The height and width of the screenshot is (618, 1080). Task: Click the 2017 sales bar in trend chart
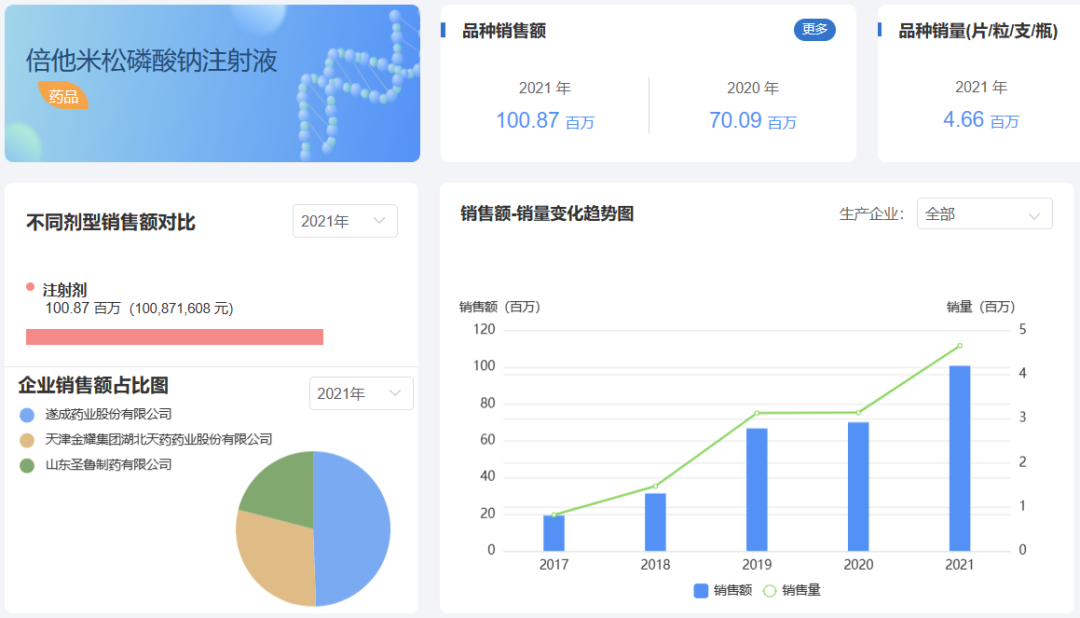tap(554, 533)
